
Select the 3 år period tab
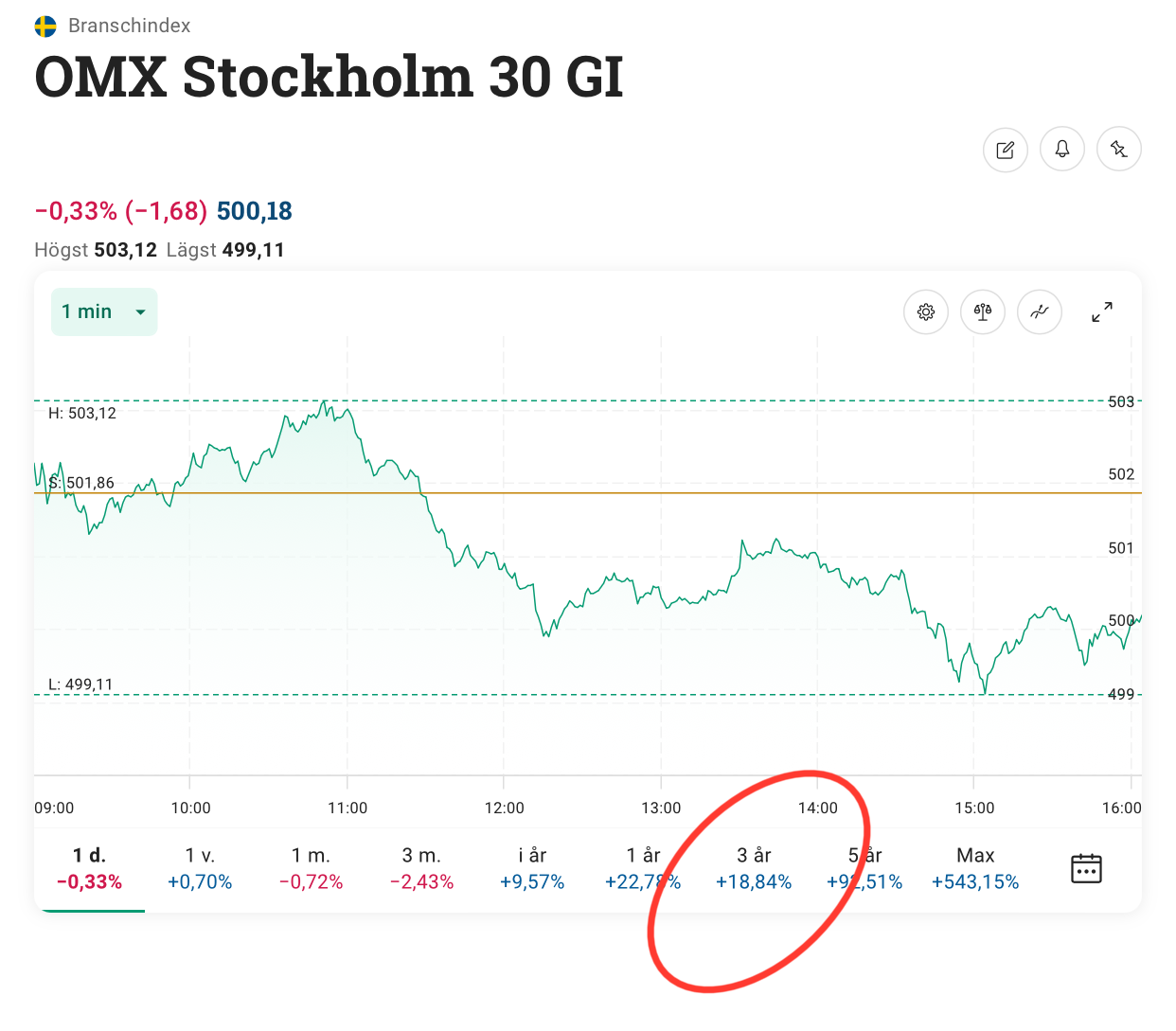click(x=754, y=868)
